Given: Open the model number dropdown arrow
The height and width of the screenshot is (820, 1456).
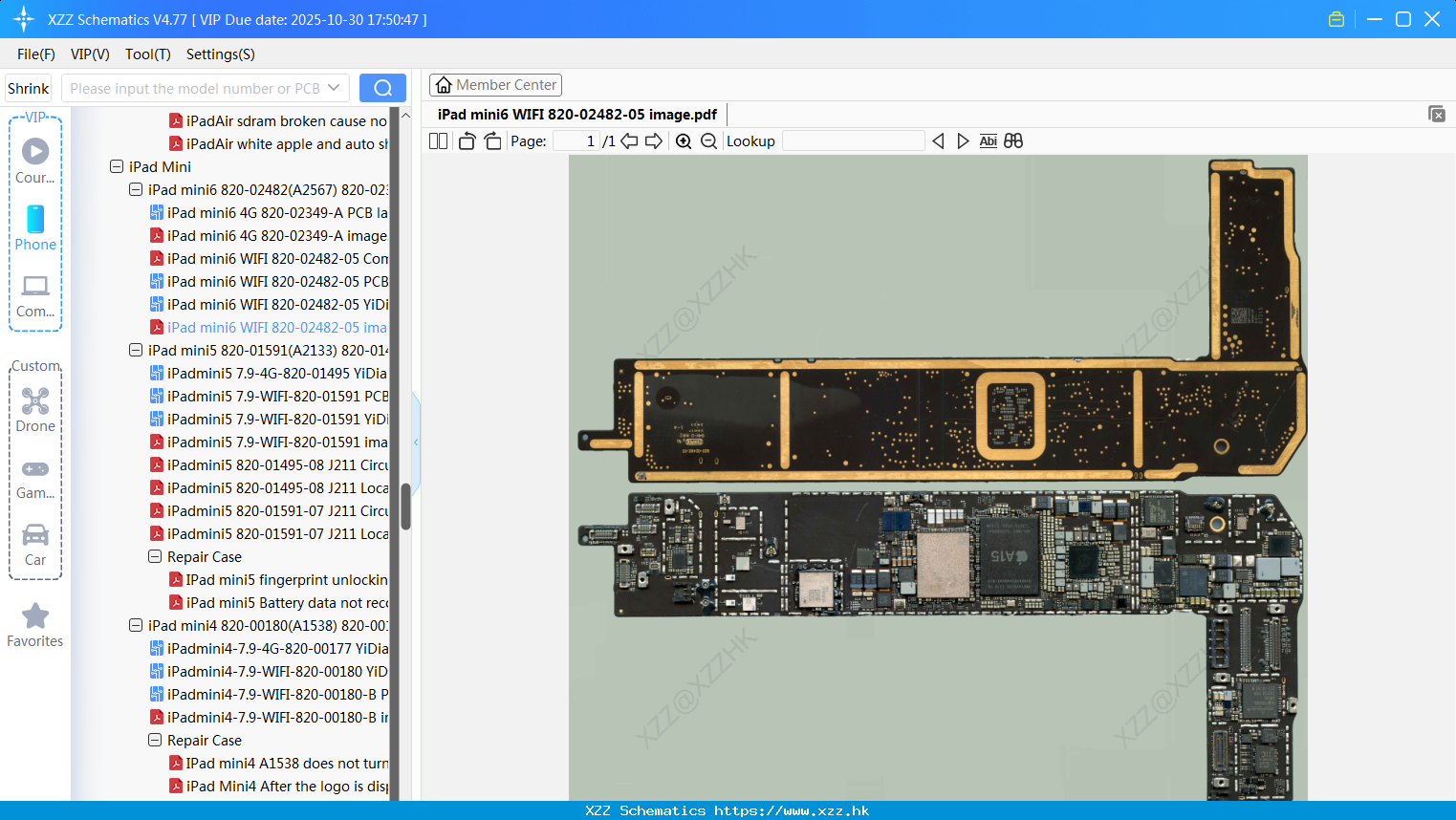Looking at the screenshot, I should click(334, 88).
